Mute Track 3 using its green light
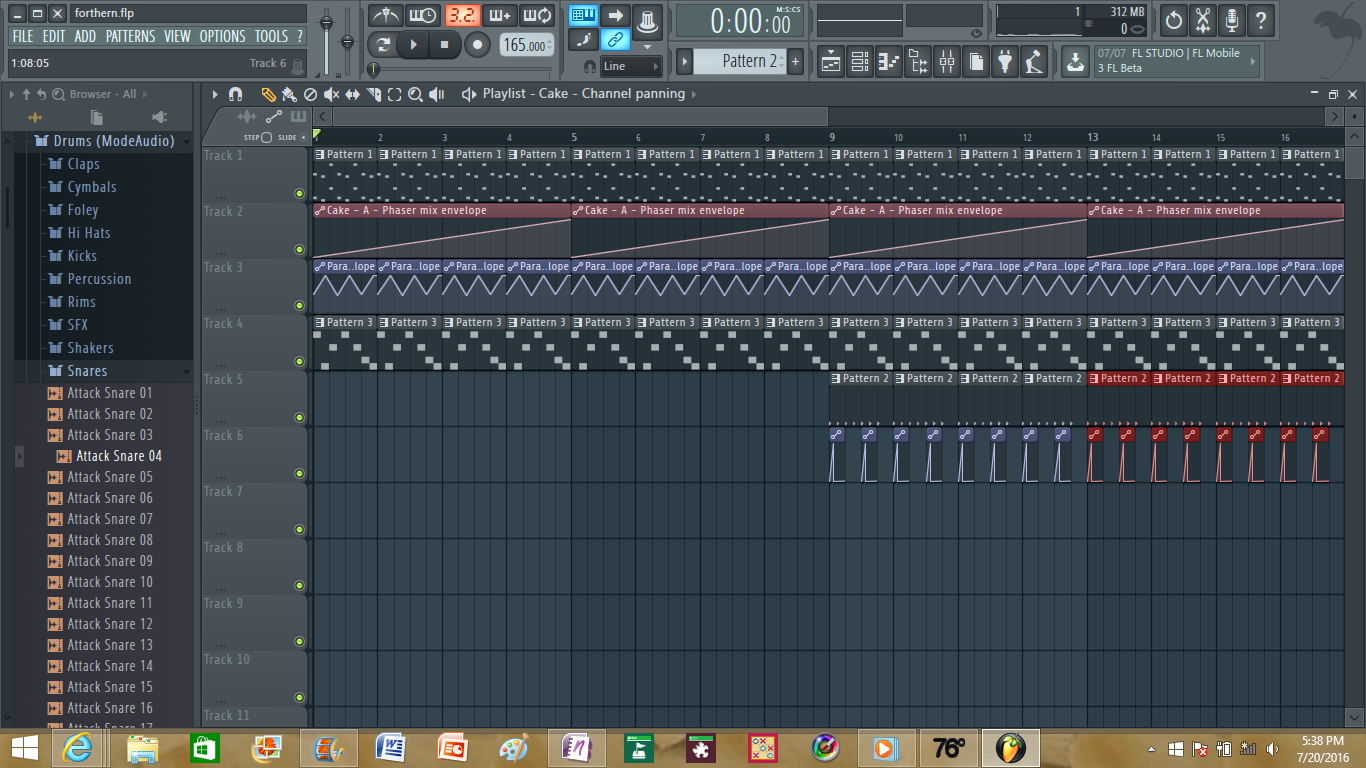 point(299,306)
